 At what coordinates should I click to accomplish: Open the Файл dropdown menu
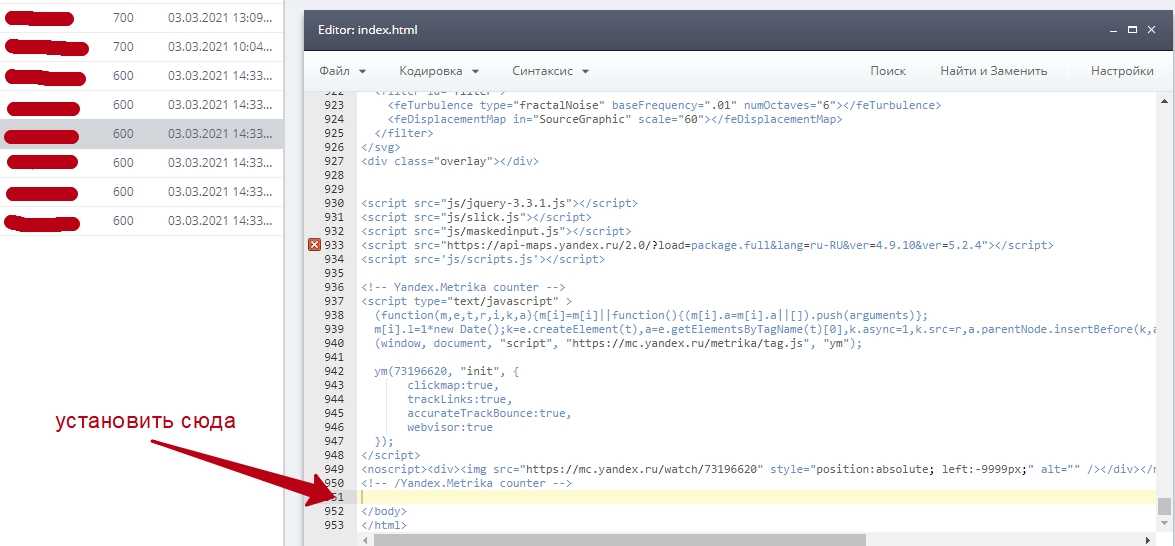click(x=342, y=71)
